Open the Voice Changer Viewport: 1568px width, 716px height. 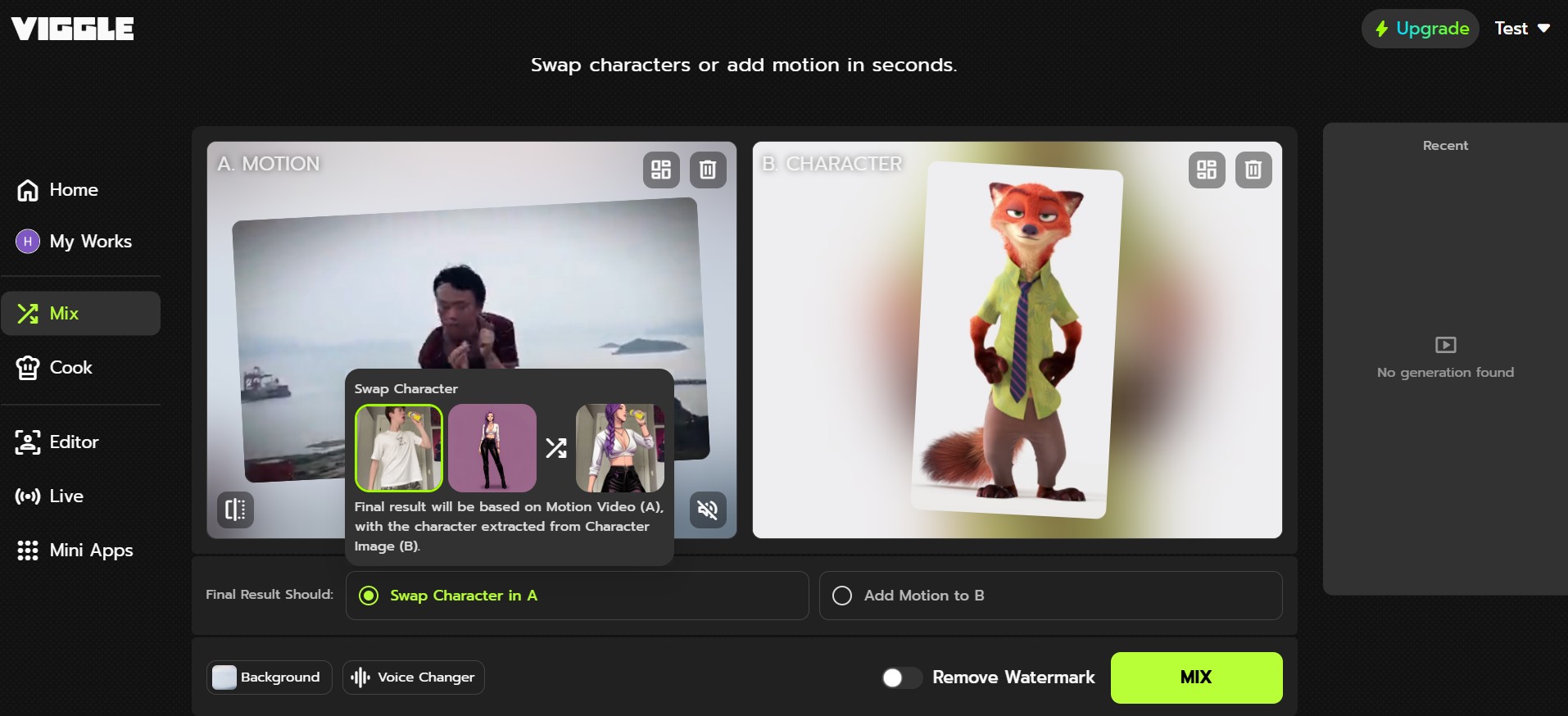[414, 677]
